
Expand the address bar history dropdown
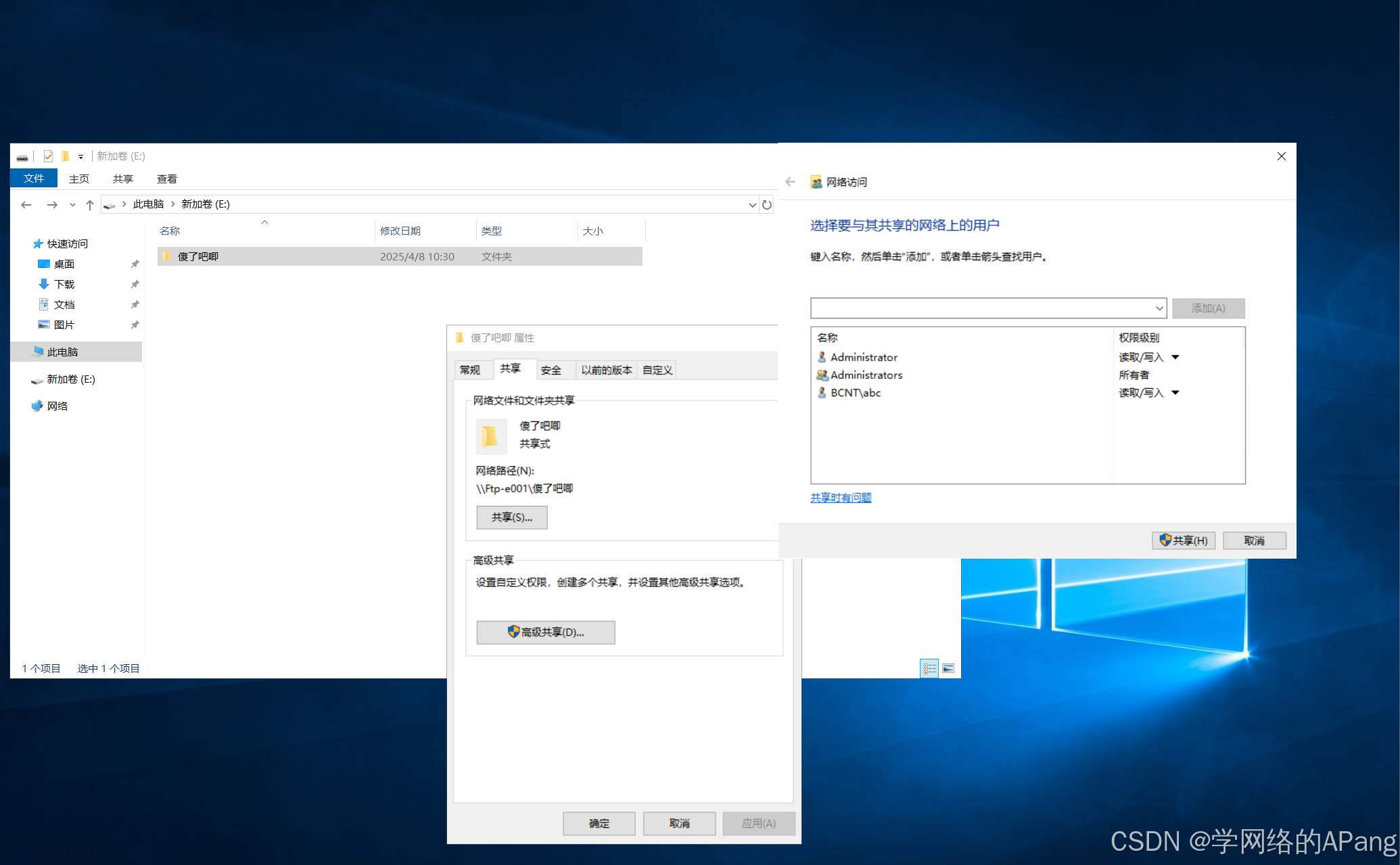(x=752, y=205)
